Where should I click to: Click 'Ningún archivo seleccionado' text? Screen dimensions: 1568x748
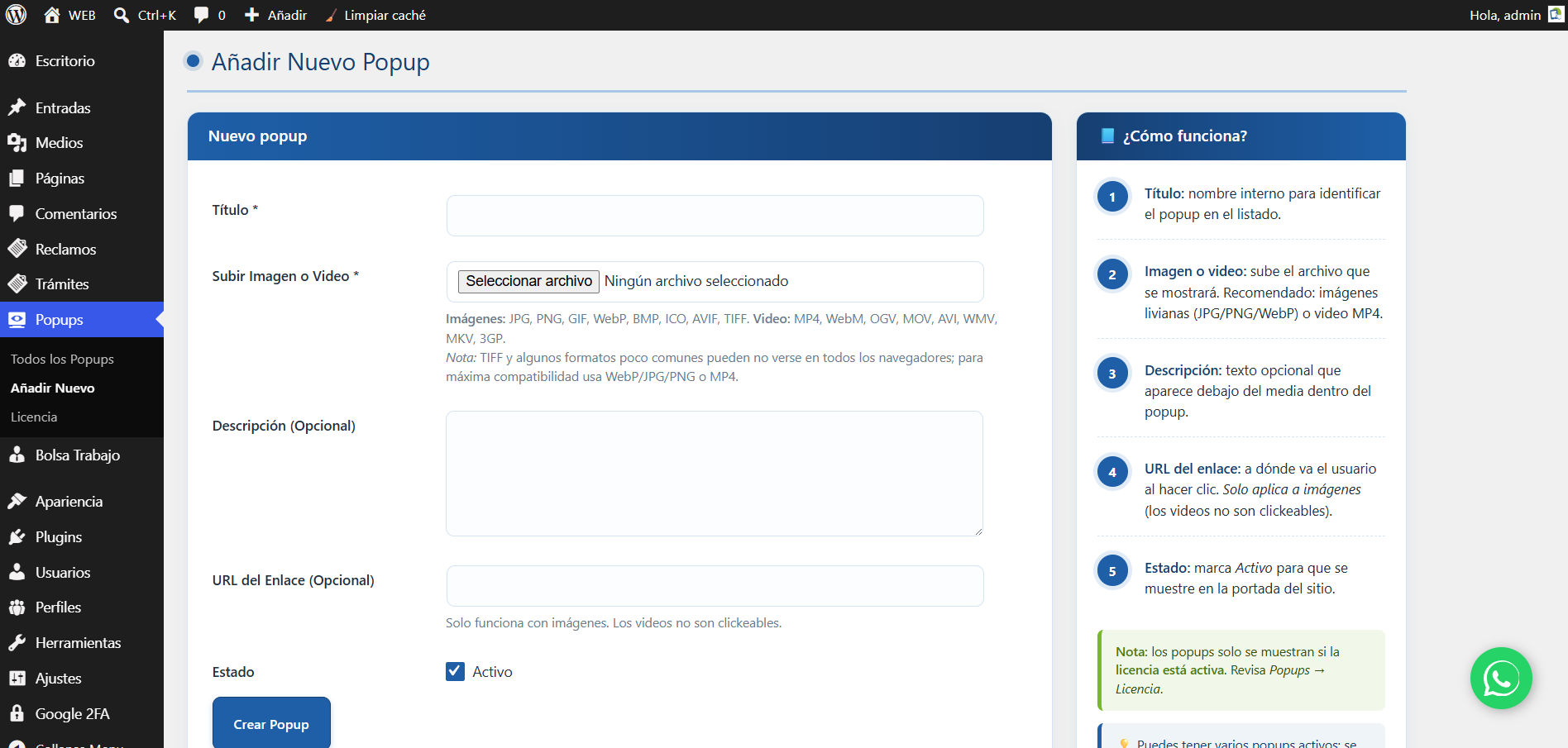(696, 281)
